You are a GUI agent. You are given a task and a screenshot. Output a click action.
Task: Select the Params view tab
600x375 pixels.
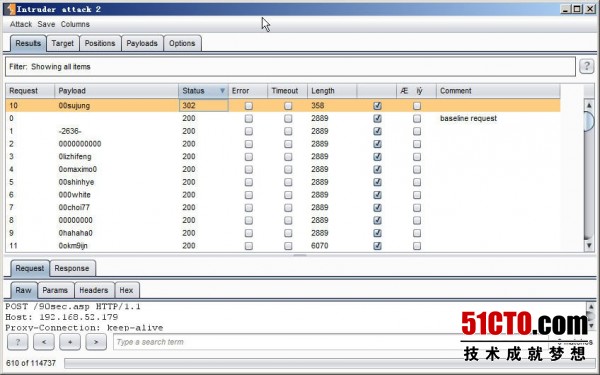point(55,290)
